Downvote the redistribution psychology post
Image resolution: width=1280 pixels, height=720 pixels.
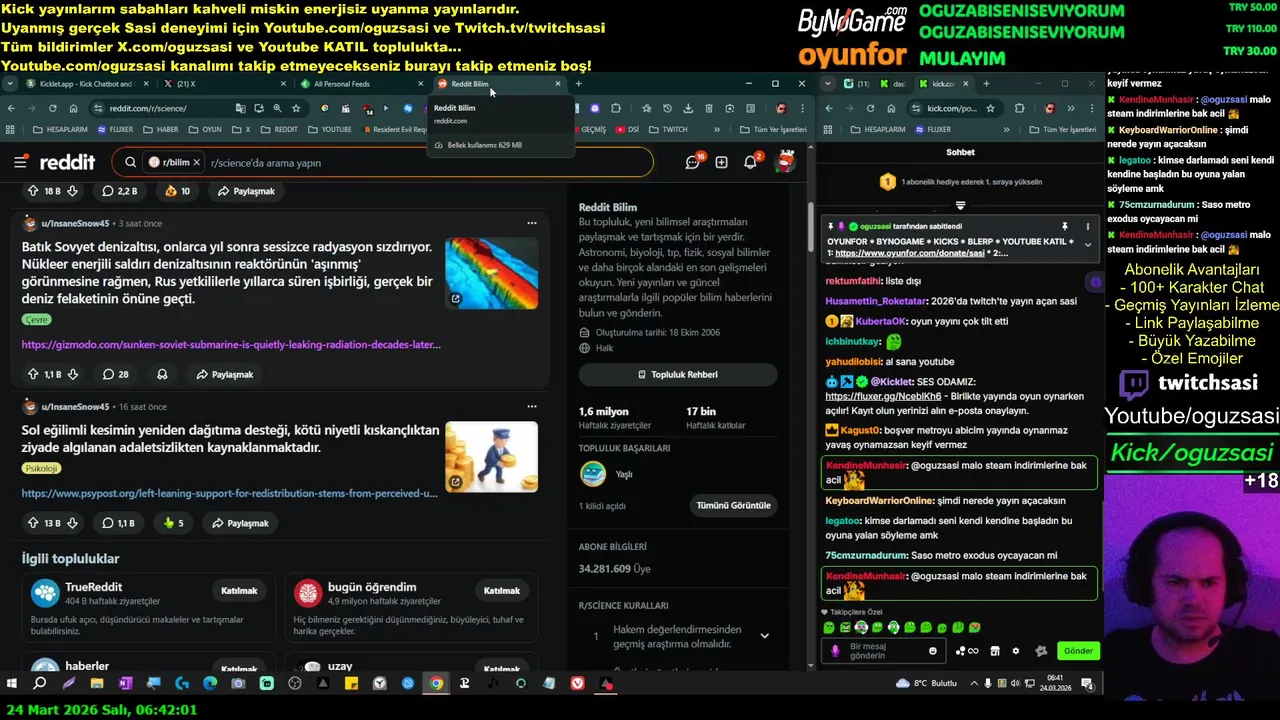pyautogui.click(x=72, y=523)
